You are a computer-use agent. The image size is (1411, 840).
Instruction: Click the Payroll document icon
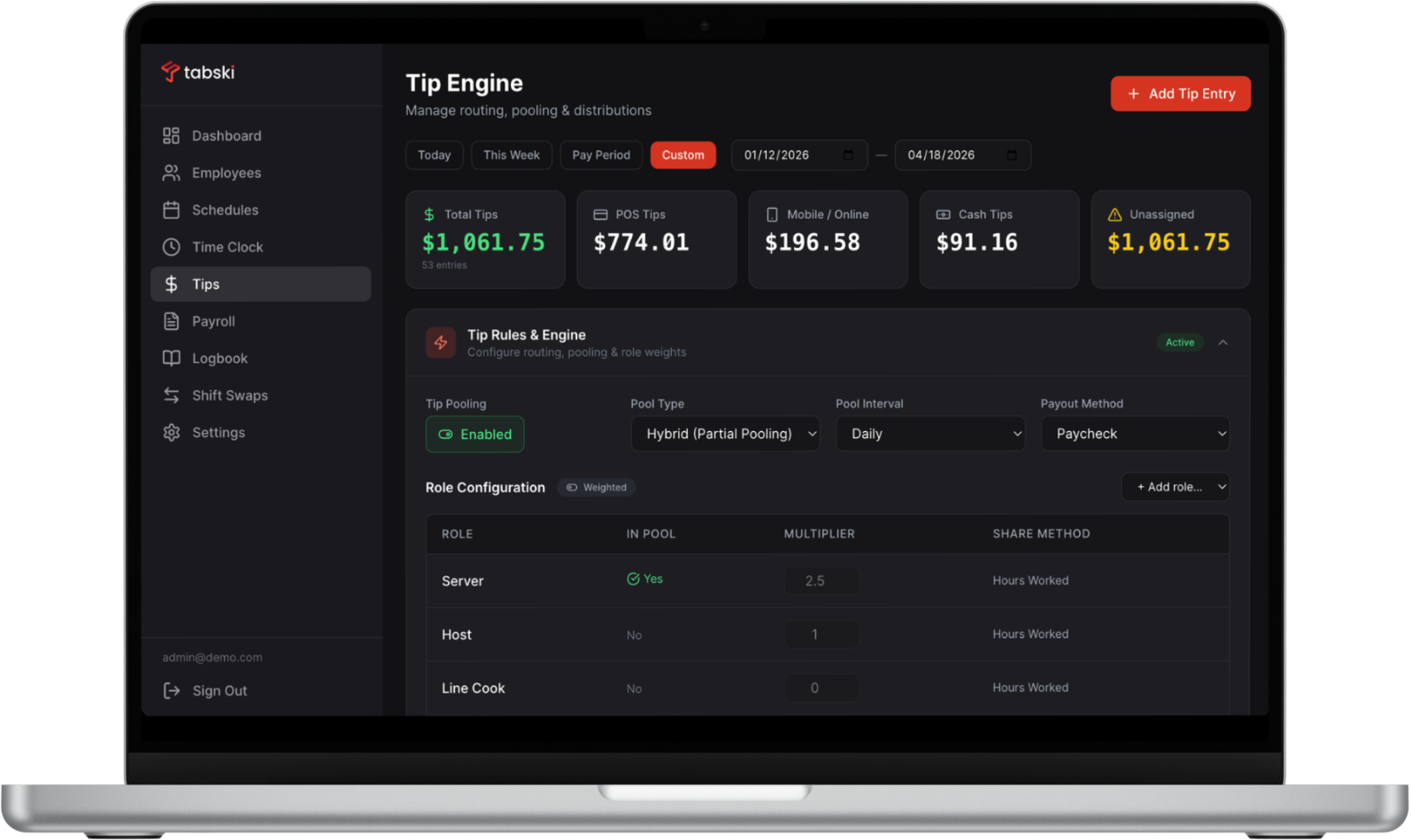pyautogui.click(x=171, y=321)
